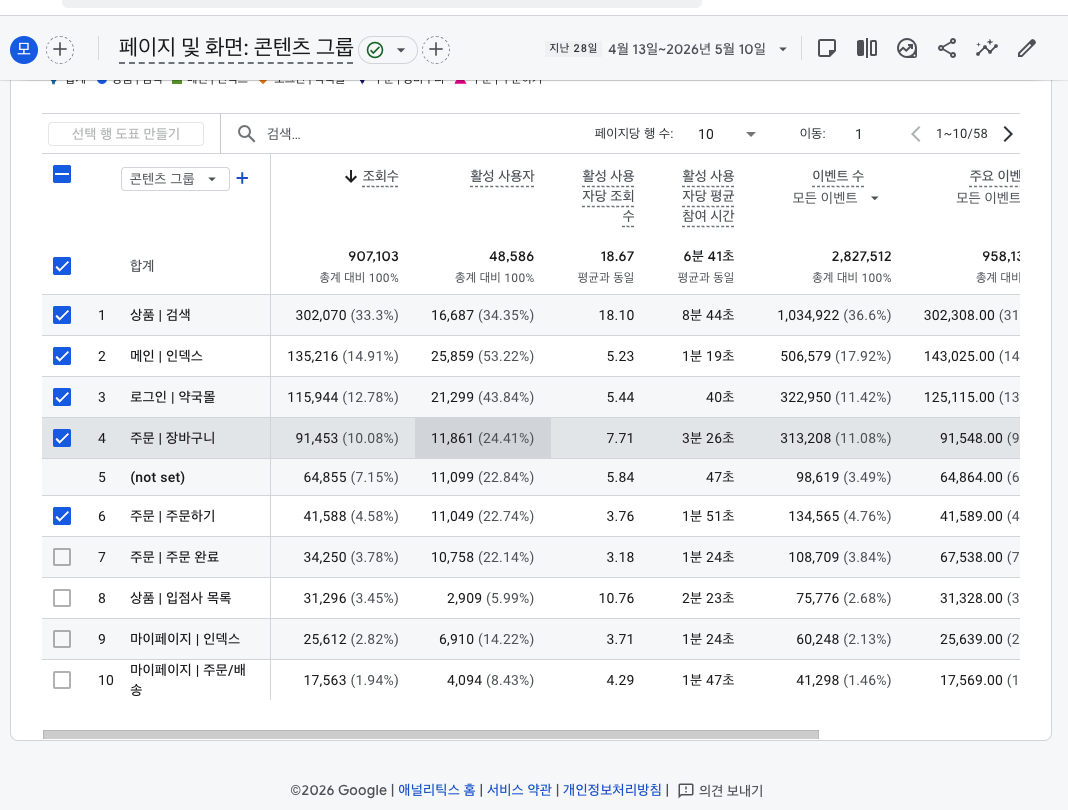Add a filter via the plus beside the report title
This screenshot has height=810, width=1068.
tap(436, 50)
